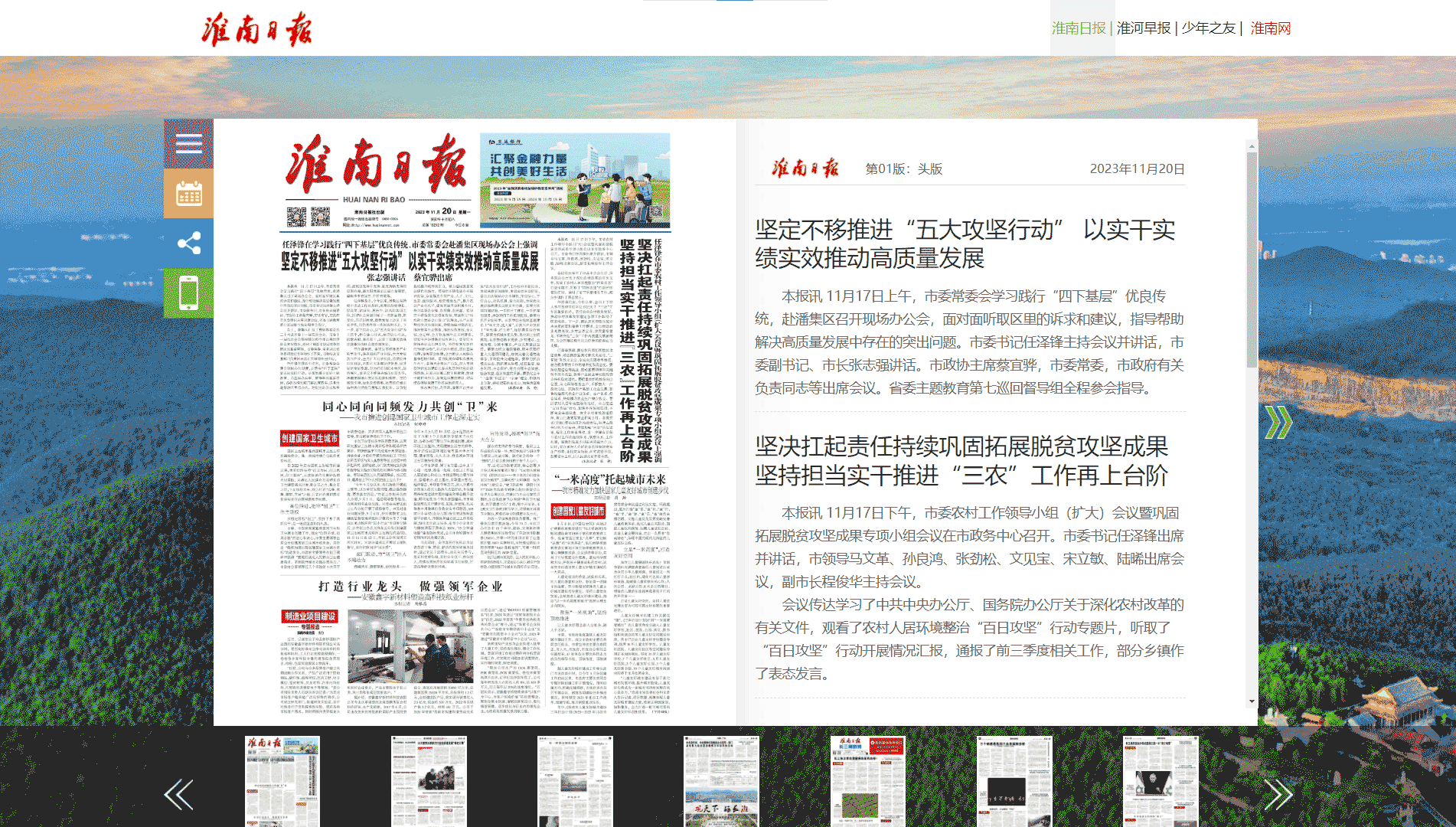Switch to 少年之友 in top navigation
This screenshot has height=827, width=1456.
pyautogui.click(x=1208, y=28)
